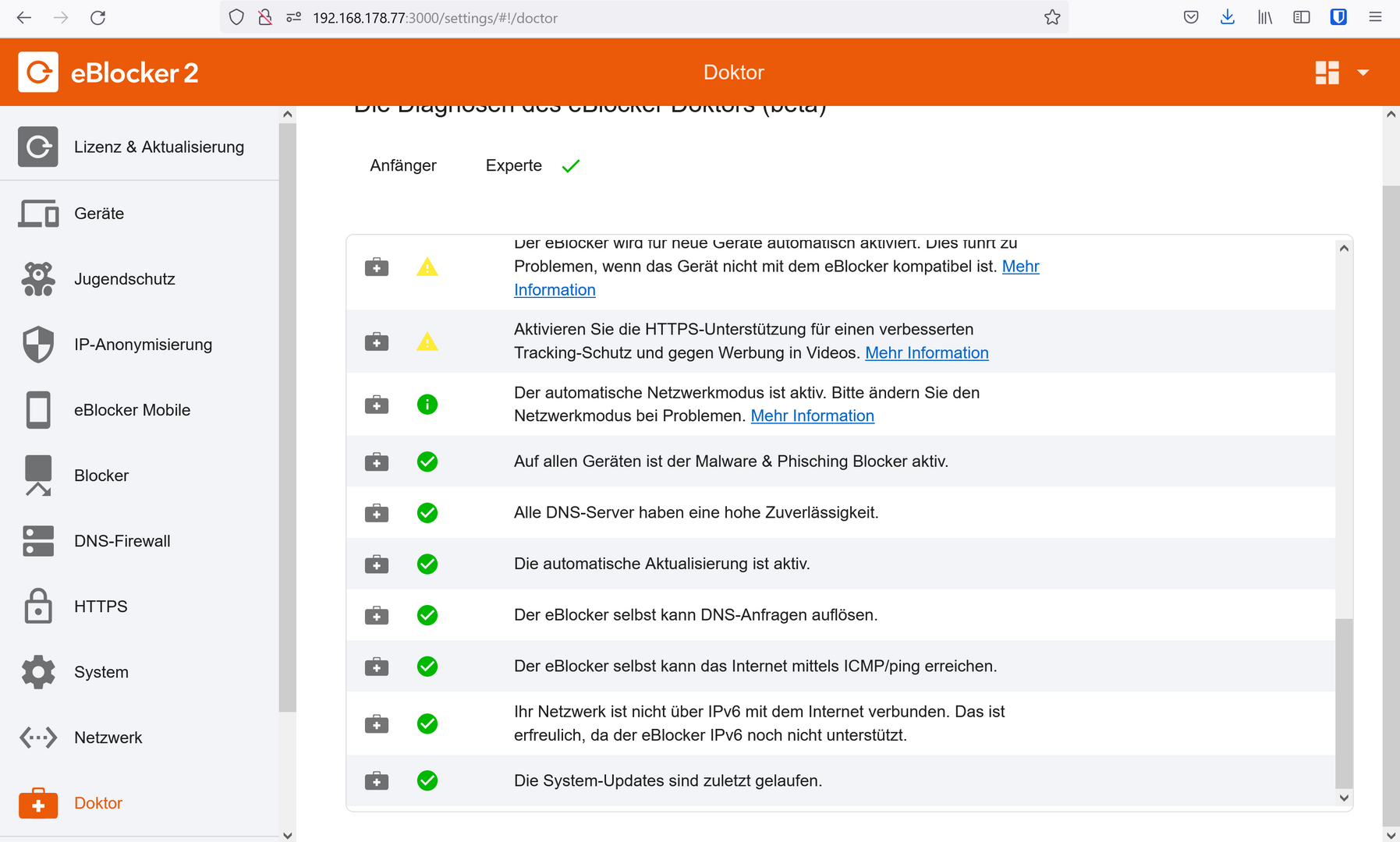Expand the header dropdown arrow

1363,73
